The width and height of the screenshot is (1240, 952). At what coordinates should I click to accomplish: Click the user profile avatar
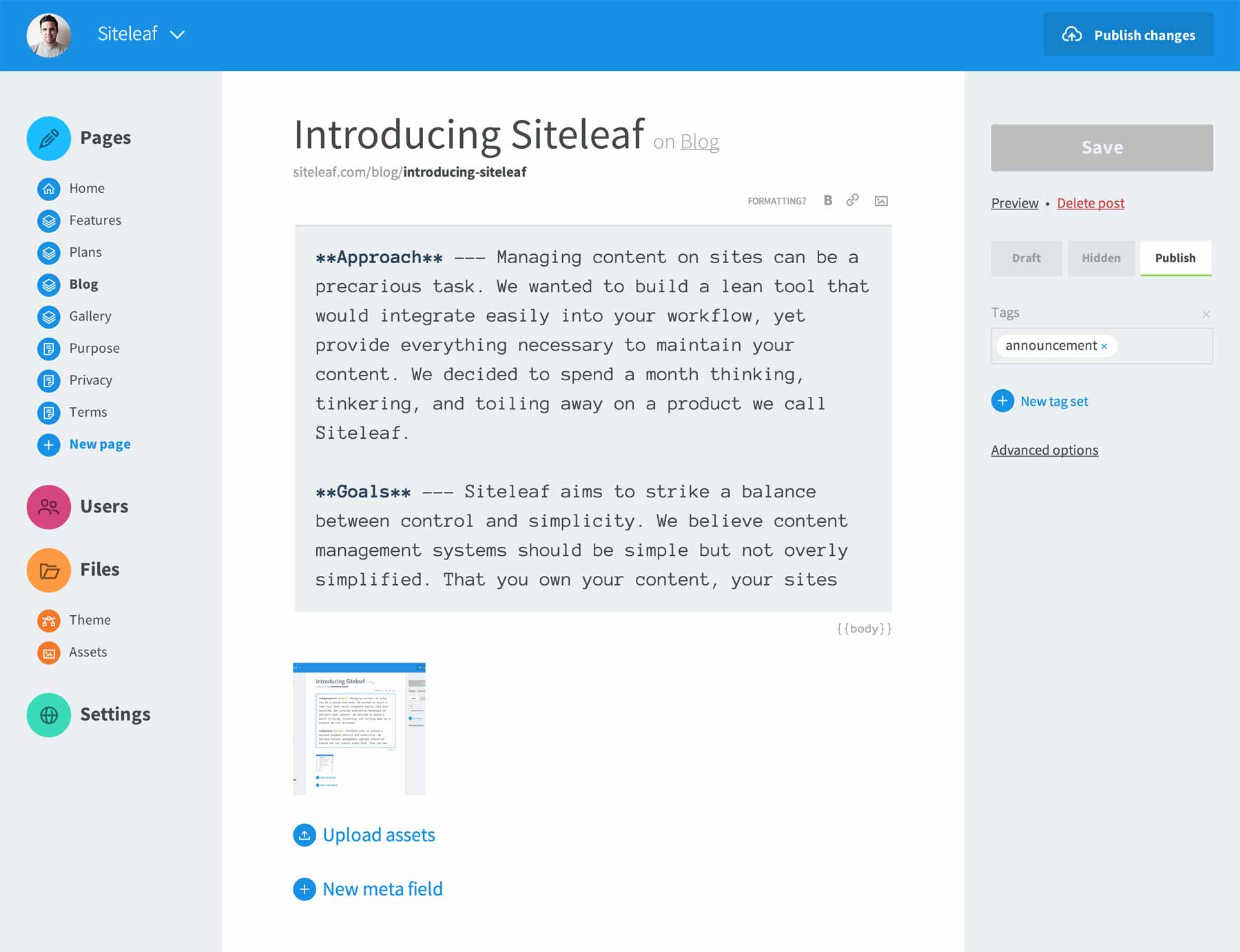(49, 35)
